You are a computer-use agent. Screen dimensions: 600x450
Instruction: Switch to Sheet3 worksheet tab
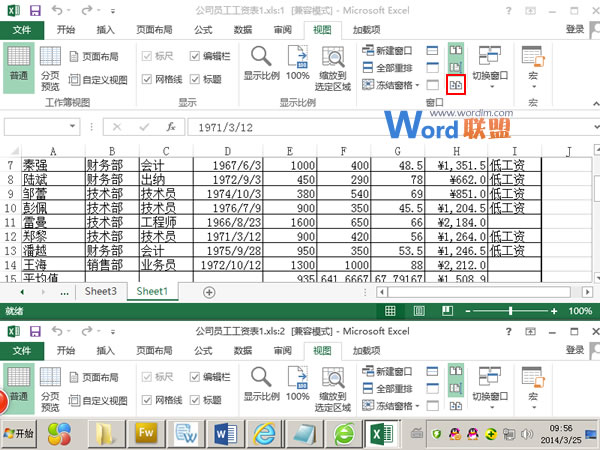click(99, 291)
